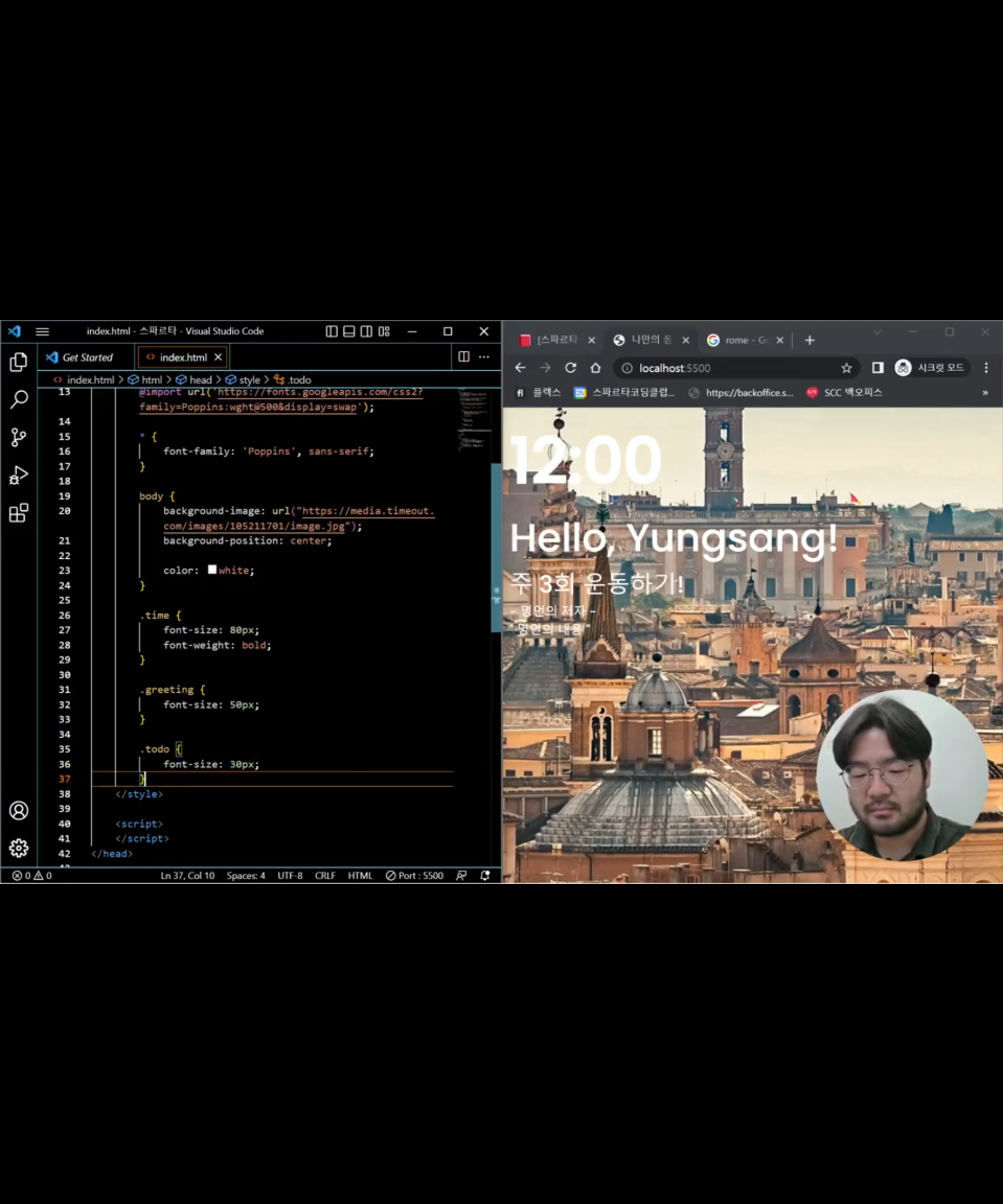The height and width of the screenshot is (1204, 1003).
Task: Open the Chrome three-dot menu
Action: click(986, 367)
